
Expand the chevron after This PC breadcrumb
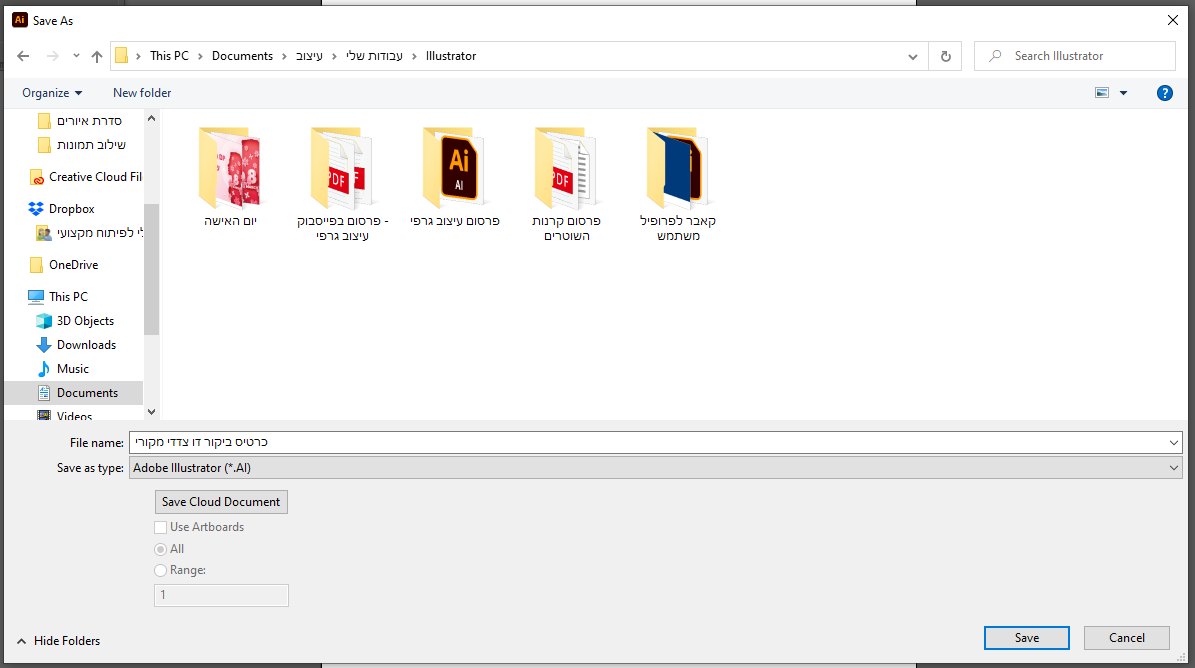(200, 56)
